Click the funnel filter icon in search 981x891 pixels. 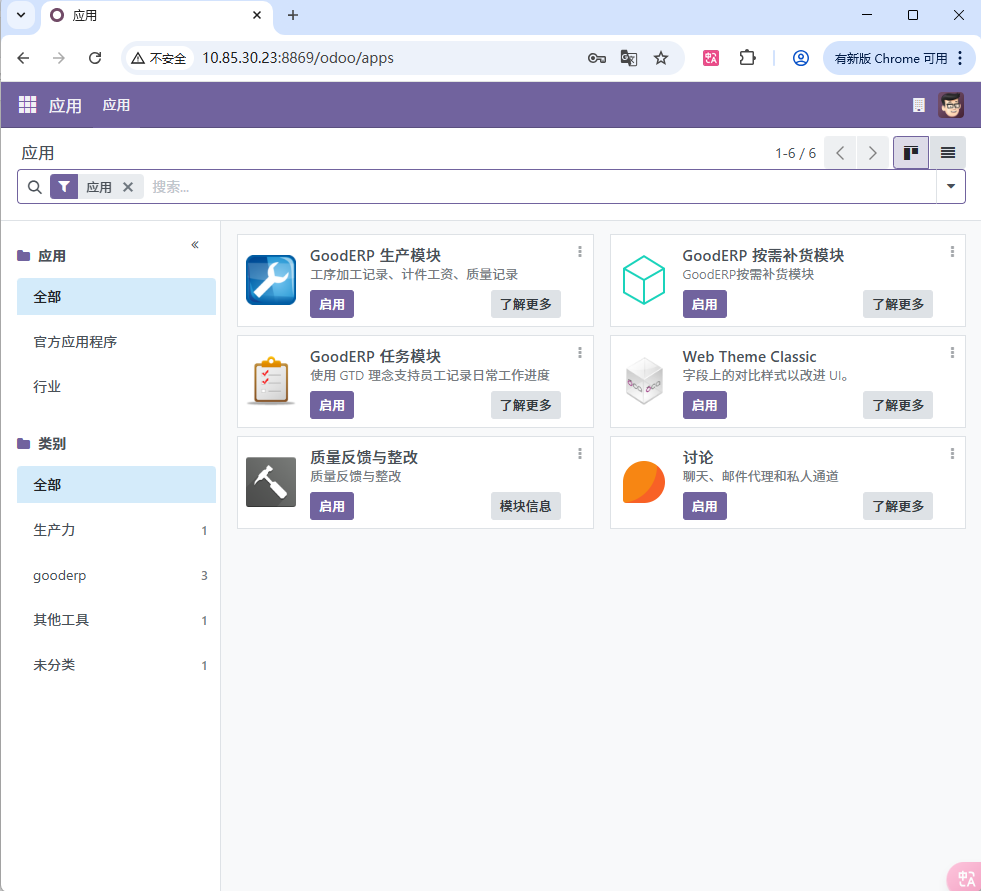[x=64, y=187]
